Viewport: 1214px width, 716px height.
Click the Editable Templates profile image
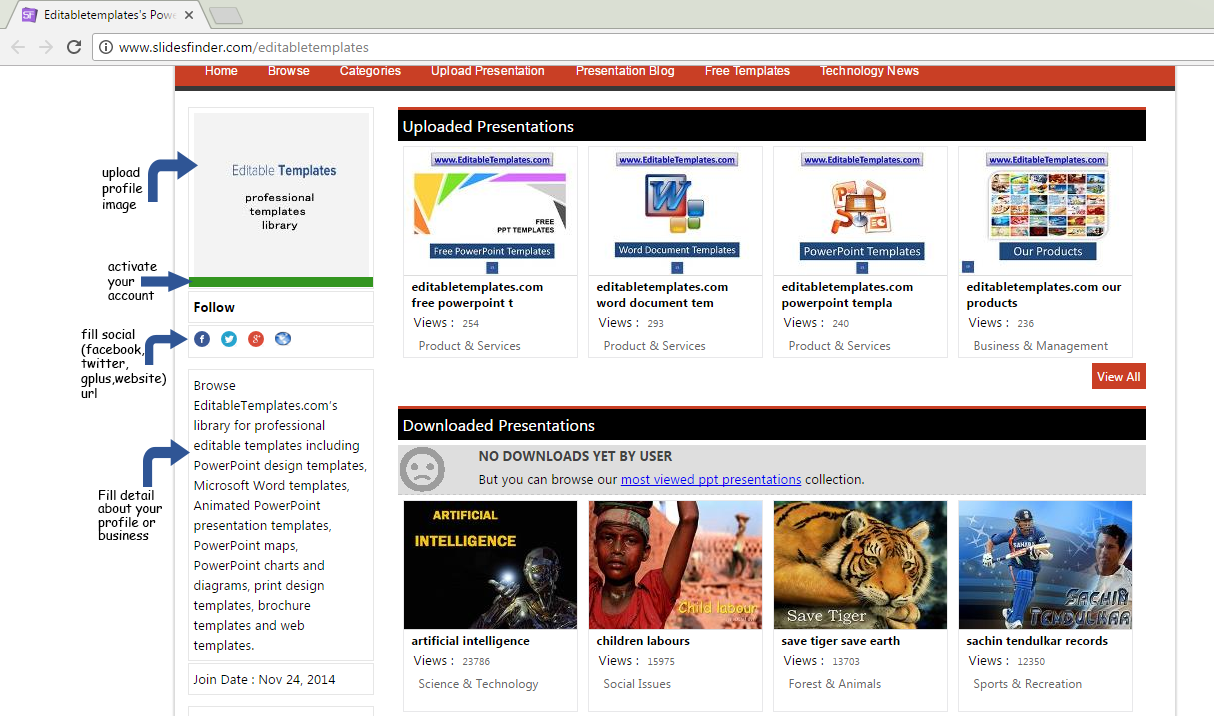pos(281,193)
